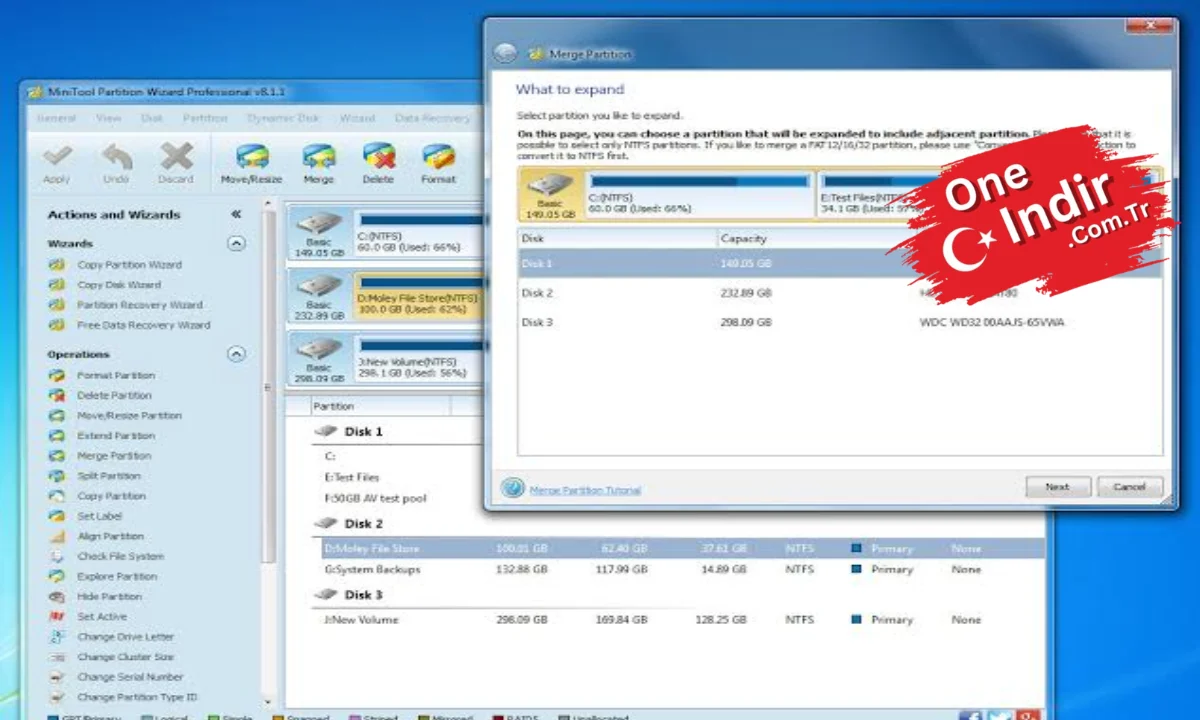This screenshot has width=1200, height=720.
Task: Select Disk 2 row in dialog list
Action: [840, 293]
